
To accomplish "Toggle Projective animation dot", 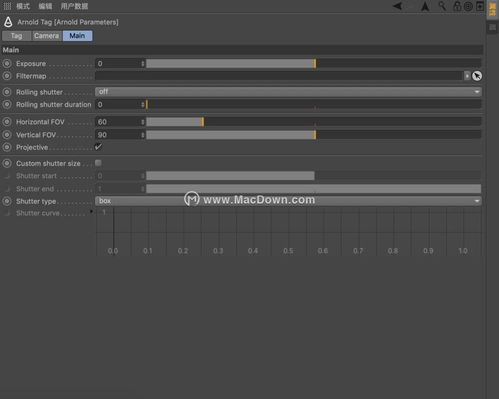I will tap(7, 147).
